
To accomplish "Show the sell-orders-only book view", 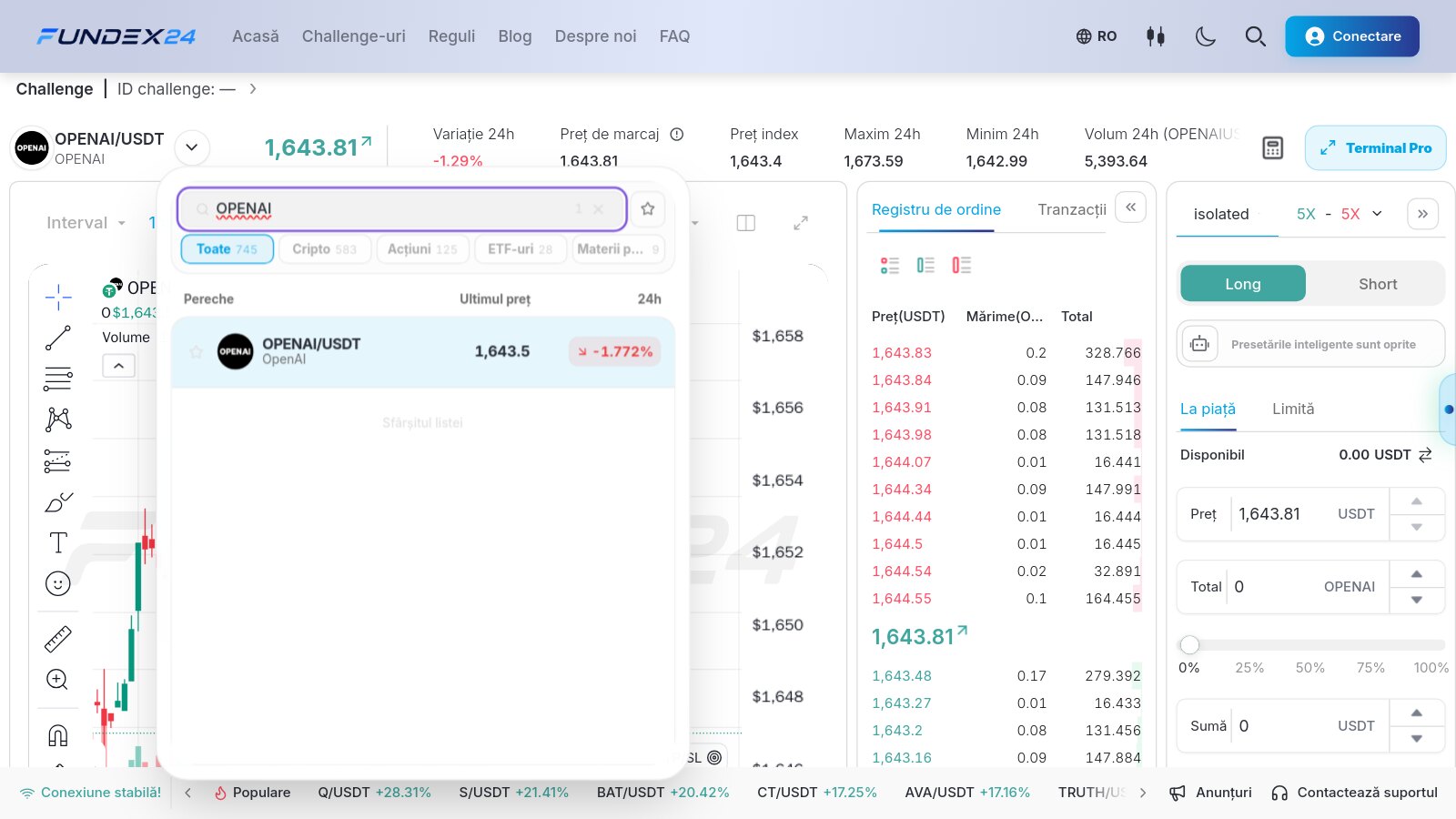I will pos(962,265).
